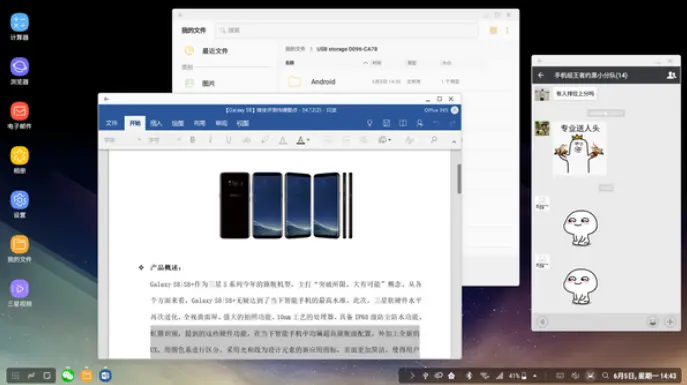The height and width of the screenshot is (385, 687).
Task: Toggle underline formatting in Word ribbon
Action: coord(228,140)
